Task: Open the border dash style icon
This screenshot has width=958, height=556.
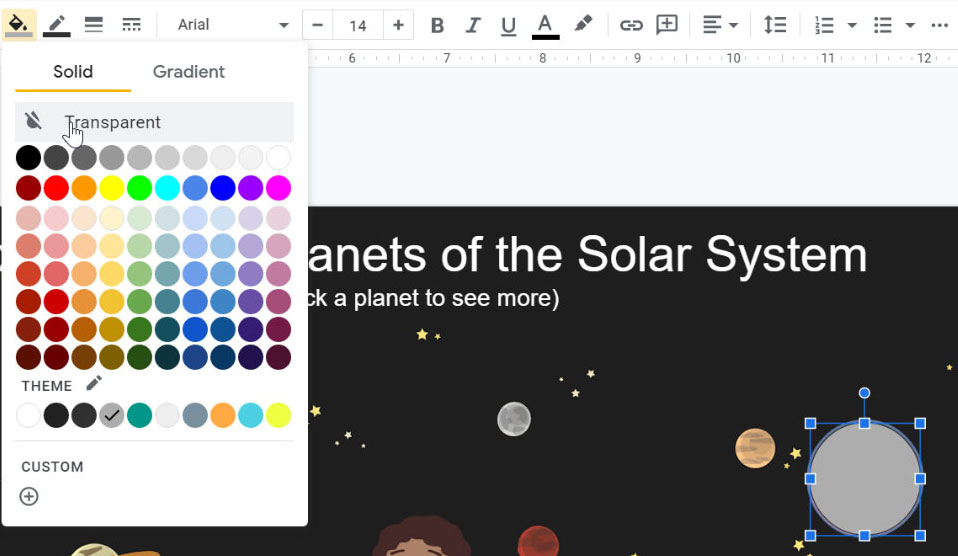Action: (x=130, y=24)
